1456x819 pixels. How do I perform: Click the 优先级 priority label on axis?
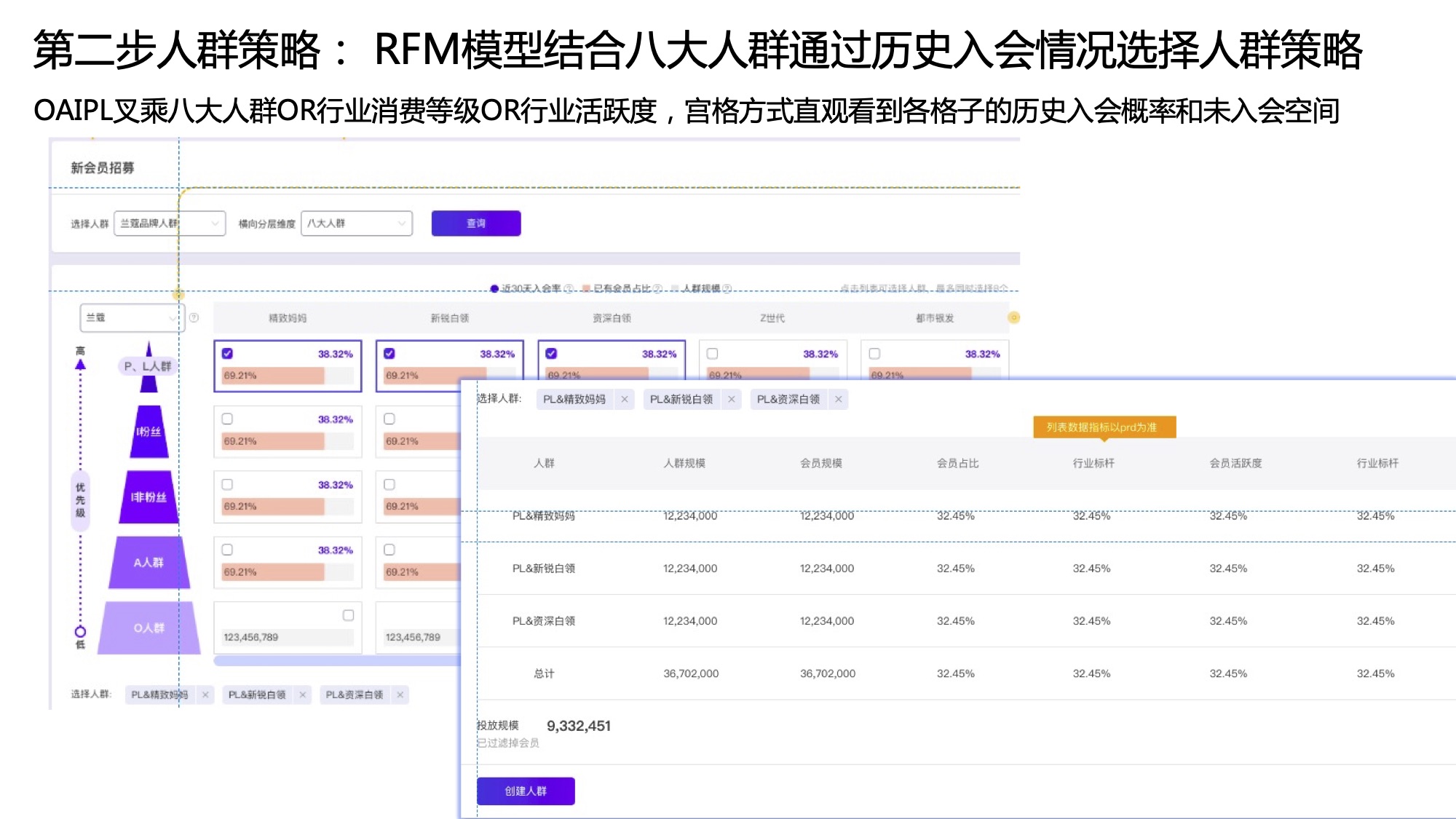[x=80, y=500]
